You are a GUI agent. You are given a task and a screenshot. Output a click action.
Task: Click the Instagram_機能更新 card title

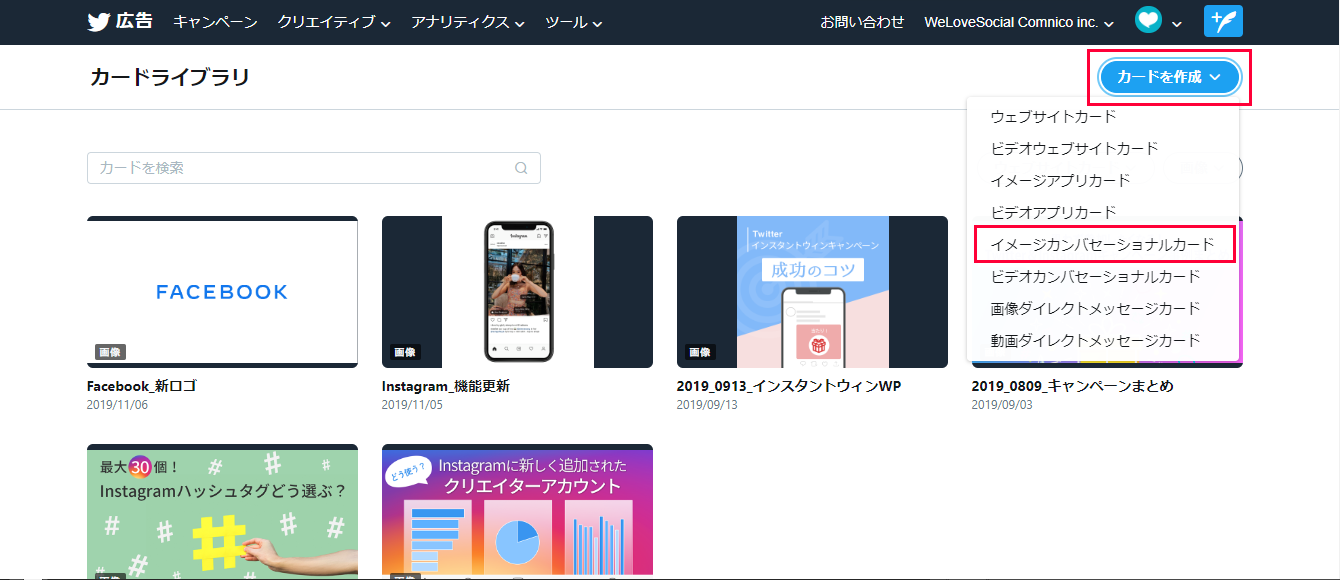(446, 386)
